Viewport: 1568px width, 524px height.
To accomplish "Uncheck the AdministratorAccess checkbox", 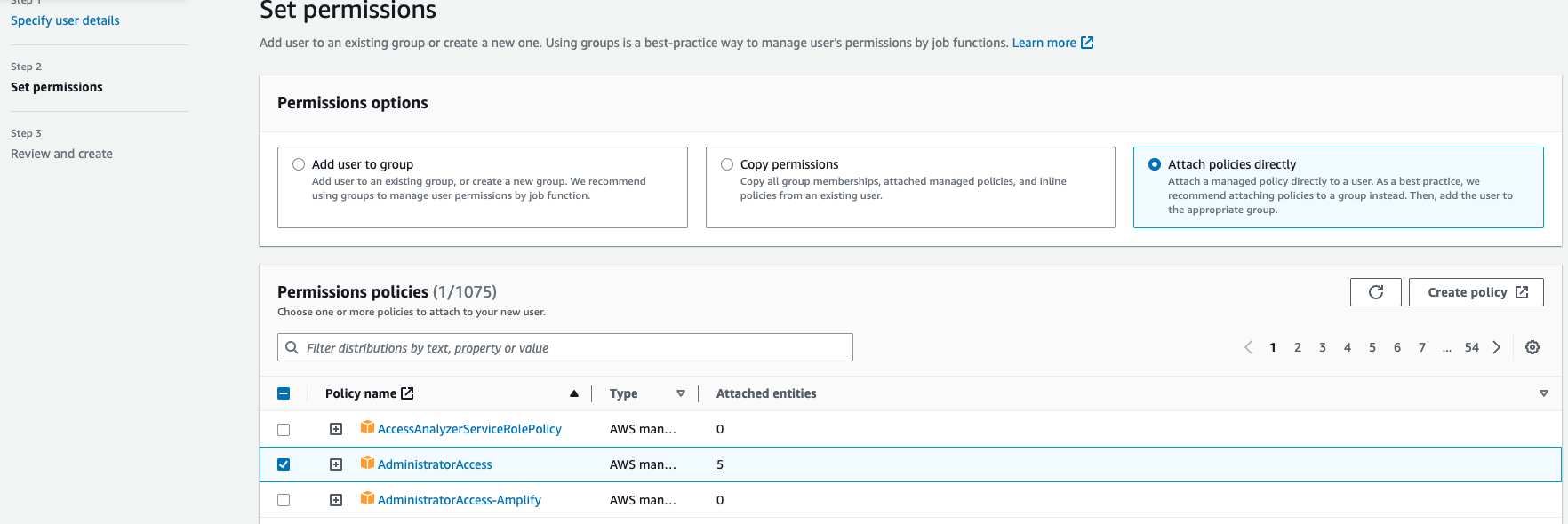I will click(284, 464).
